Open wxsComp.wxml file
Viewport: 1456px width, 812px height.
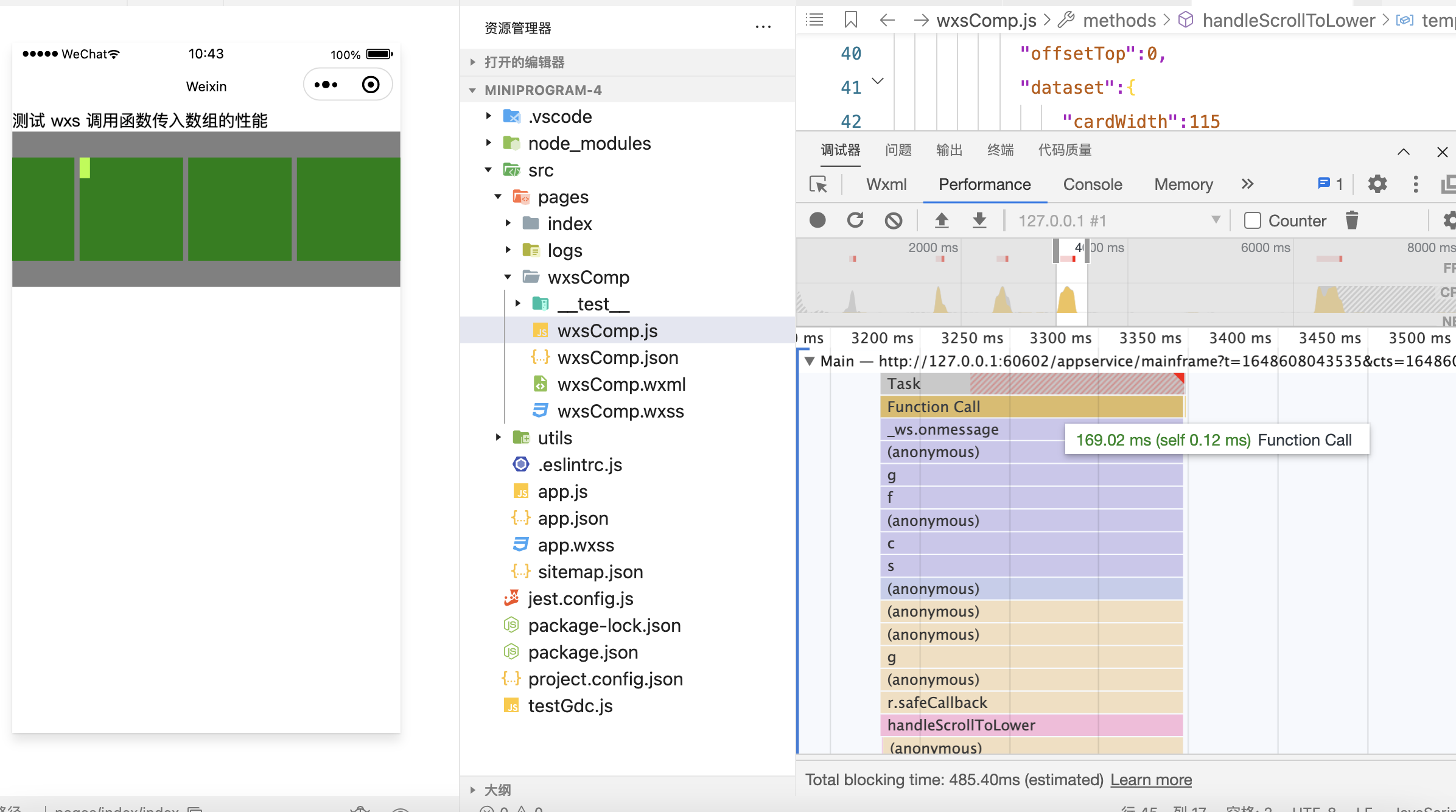pyautogui.click(x=621, y=384)
